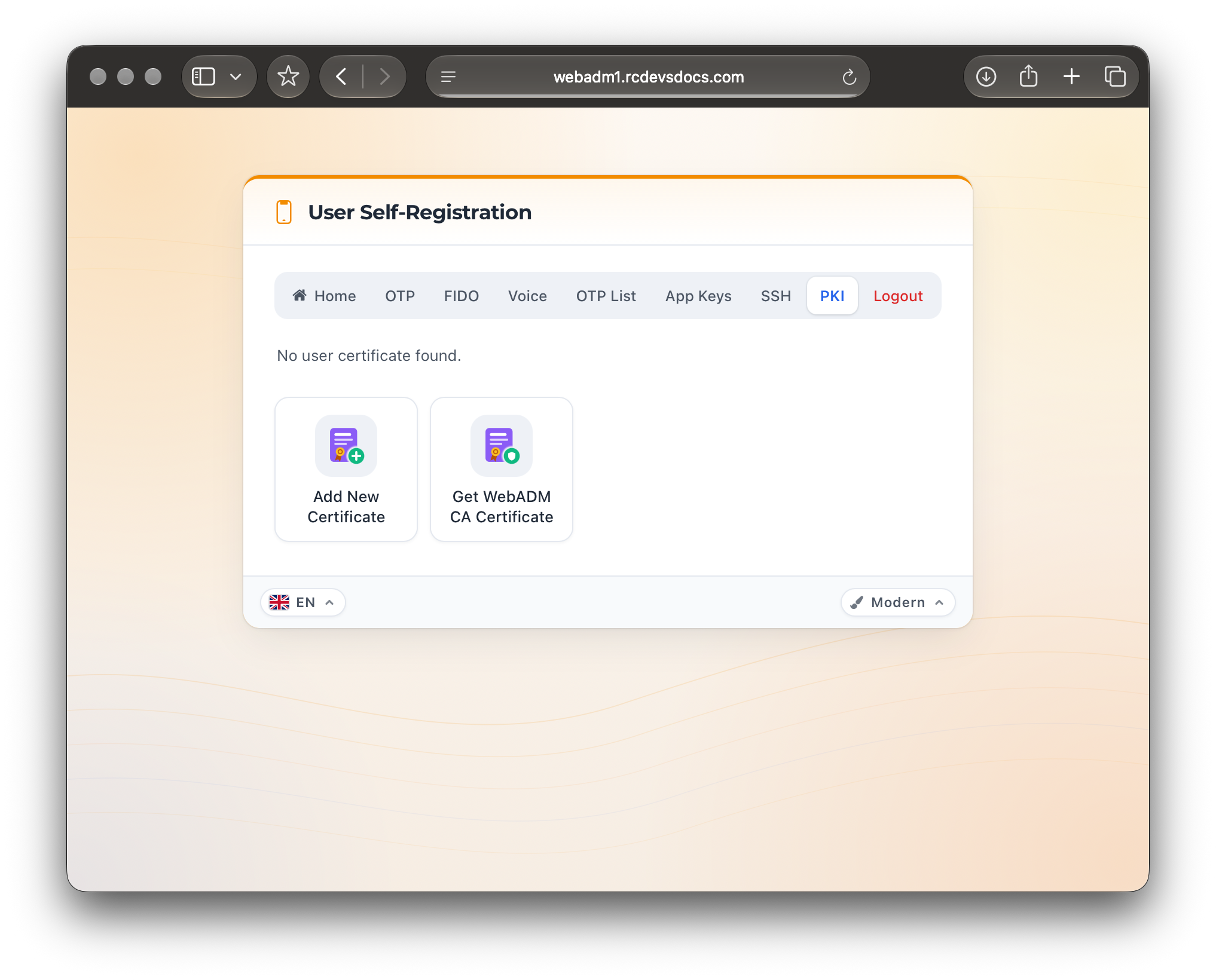This screenshot has height=980, width=1216.
Task: Expand sidebar options chevron
Action: (236, 76)
